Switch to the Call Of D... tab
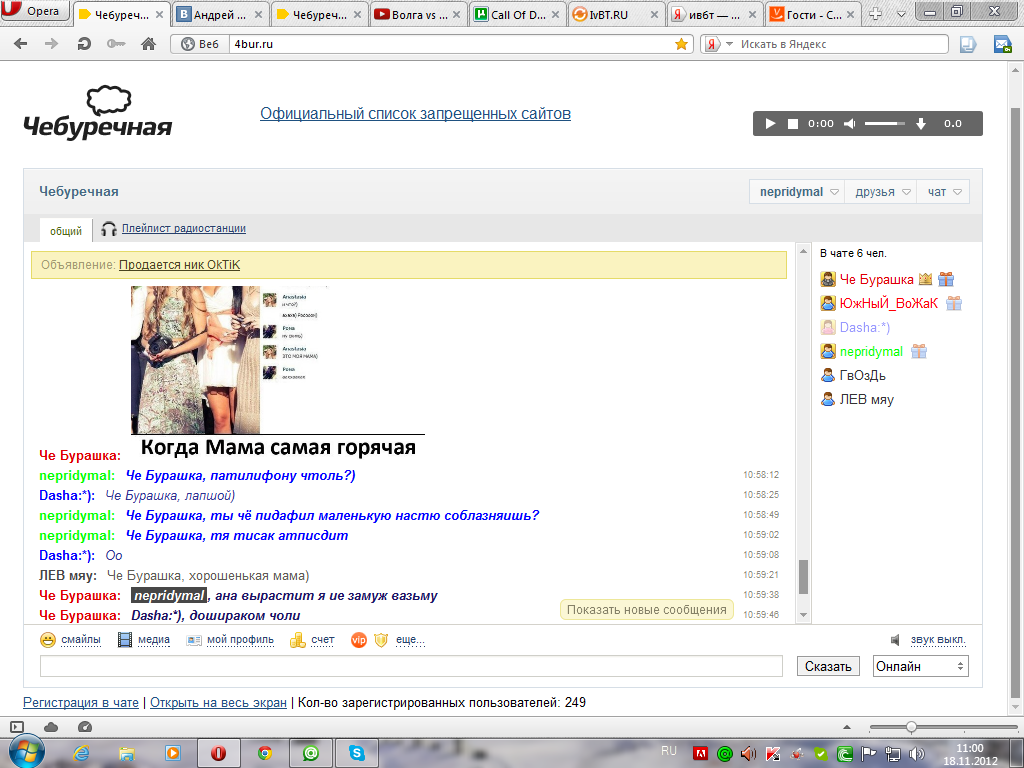Image resolution: width=1024 pixels, height=768 pixels. tap(517, 14)
